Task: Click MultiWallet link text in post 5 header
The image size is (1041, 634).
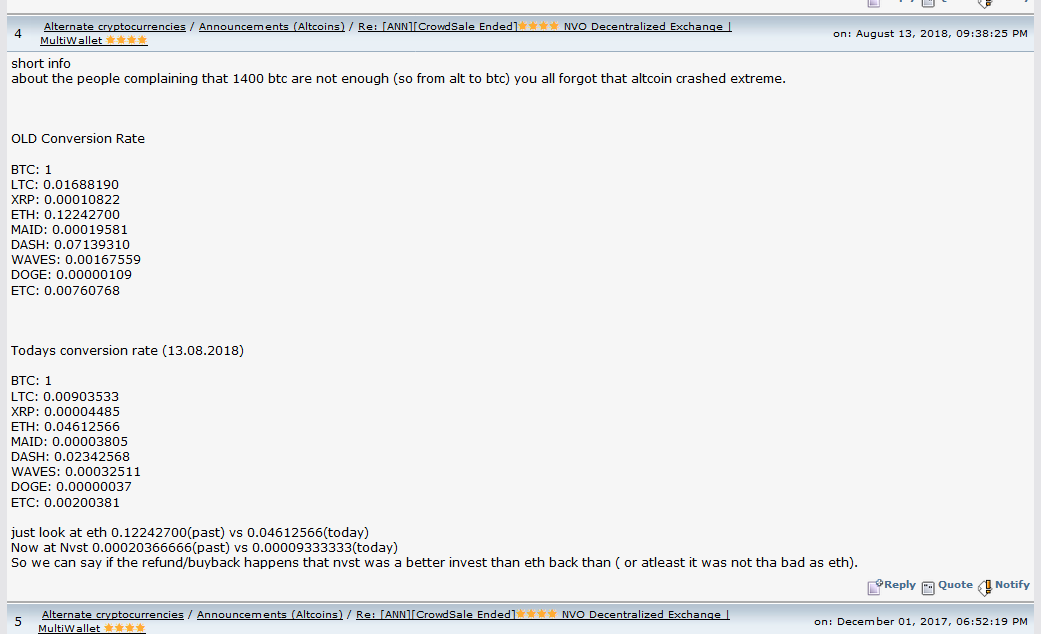Action: 69,629
